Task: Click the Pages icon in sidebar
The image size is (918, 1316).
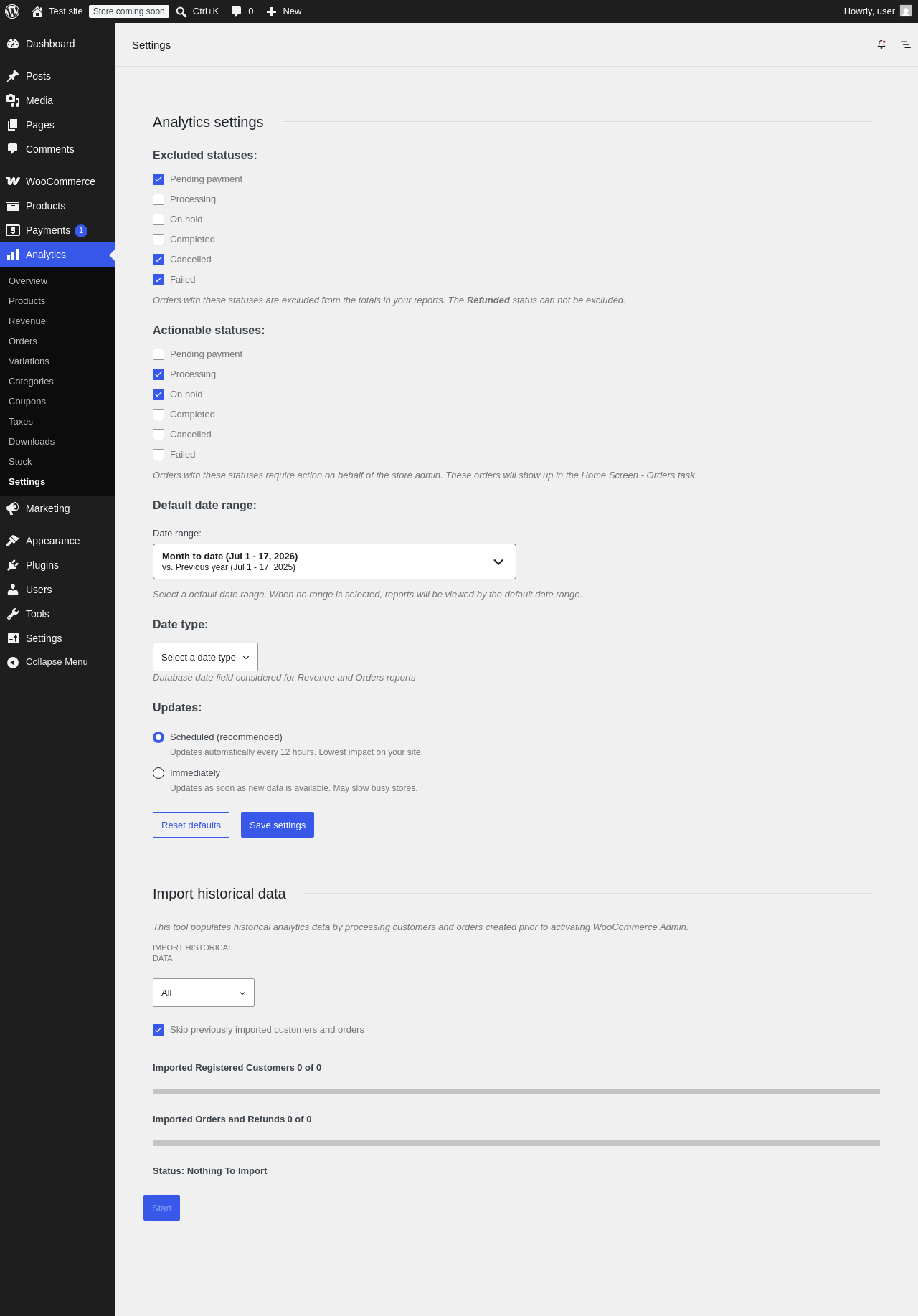Action: (13, 125)
